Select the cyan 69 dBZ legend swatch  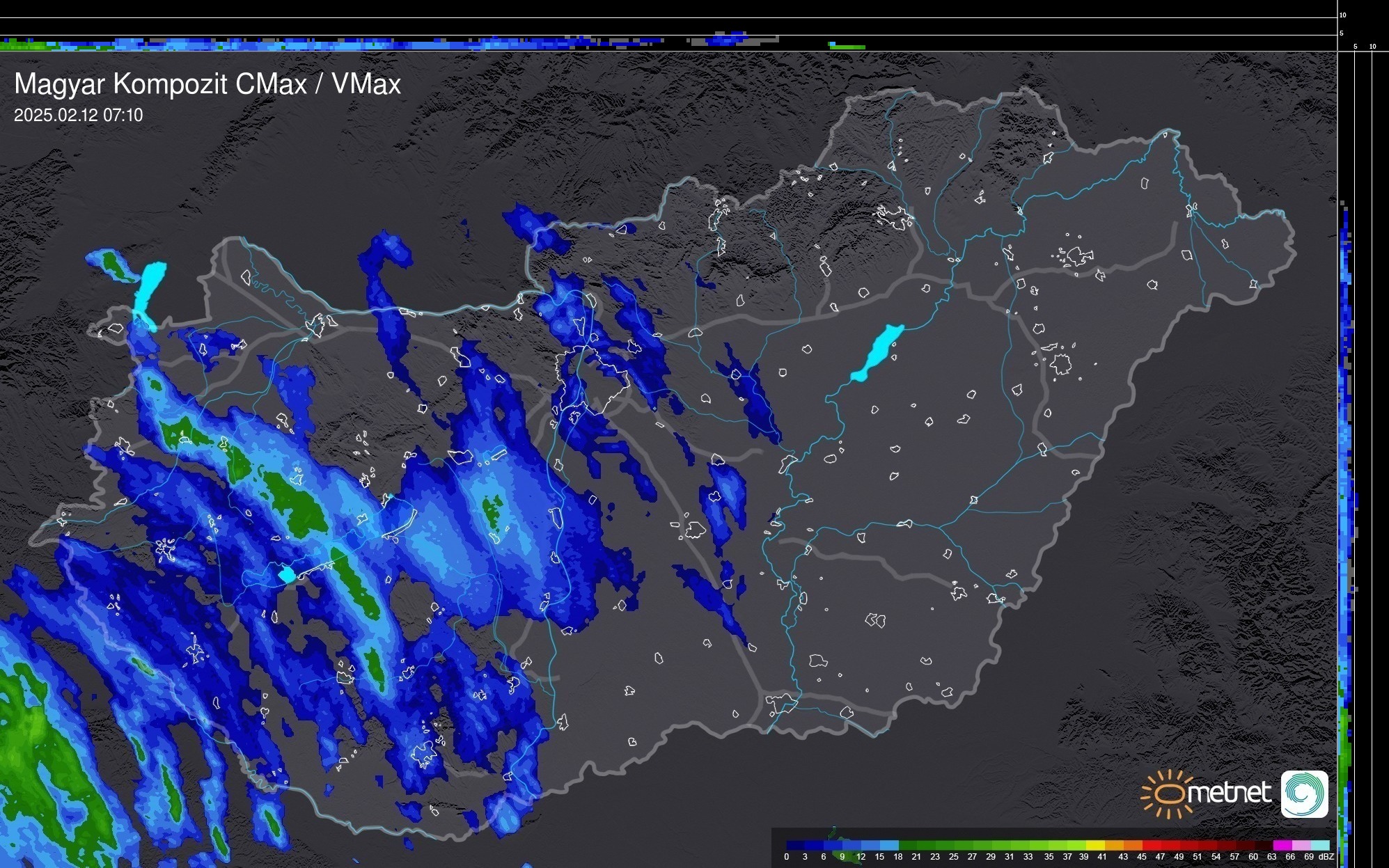click(1321, 845)
